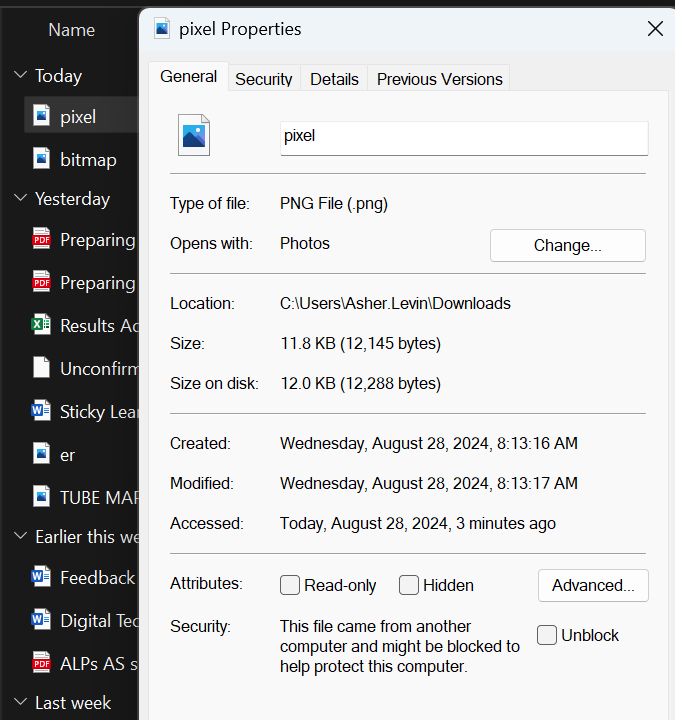
Task: Open the Advanced... attributes button
Action: pyautogui.click(x=593, y=585)
